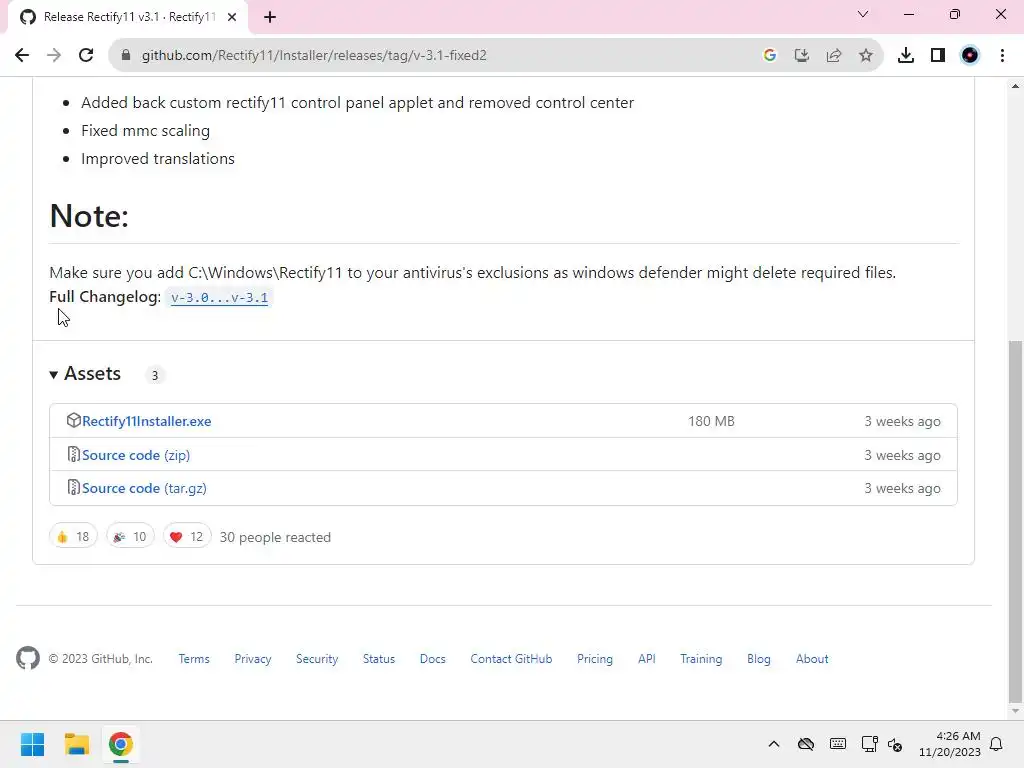Click the thumbs up reaction with 18
1024x768 pixels.
(73, 537)
